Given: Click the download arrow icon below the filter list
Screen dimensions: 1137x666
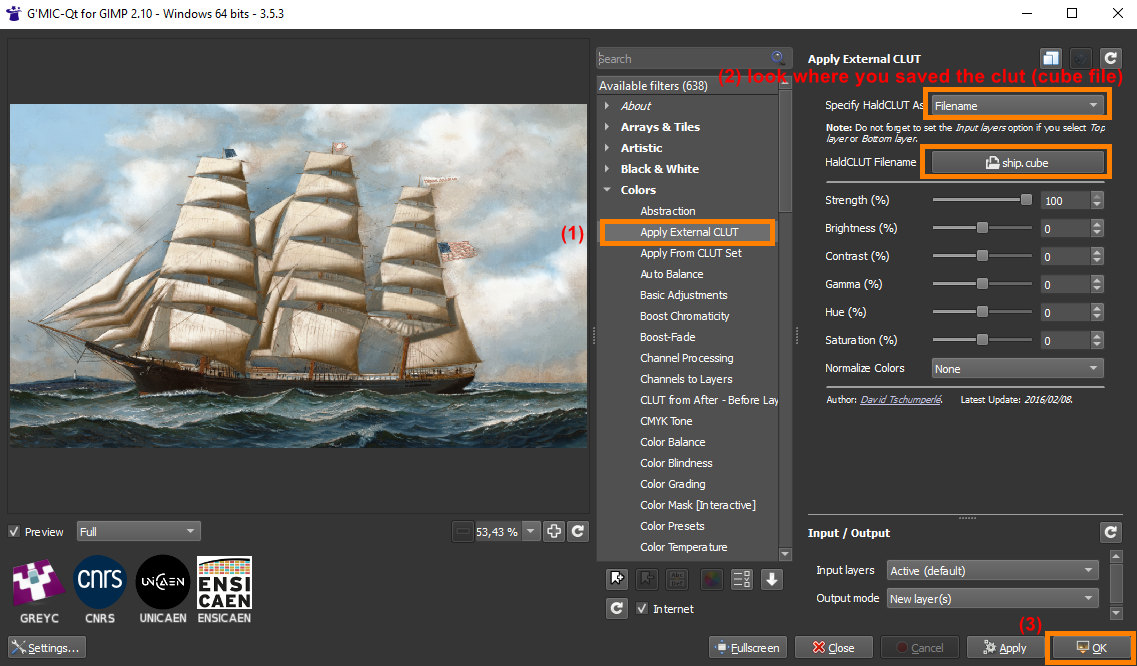Looking at the screenshot, I should 772,578.
